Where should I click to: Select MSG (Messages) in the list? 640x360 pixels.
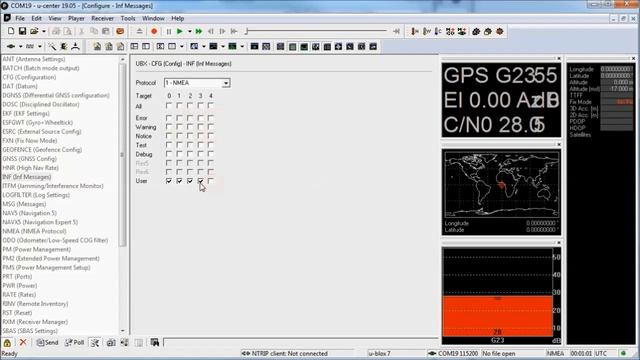tap(24, 204)
